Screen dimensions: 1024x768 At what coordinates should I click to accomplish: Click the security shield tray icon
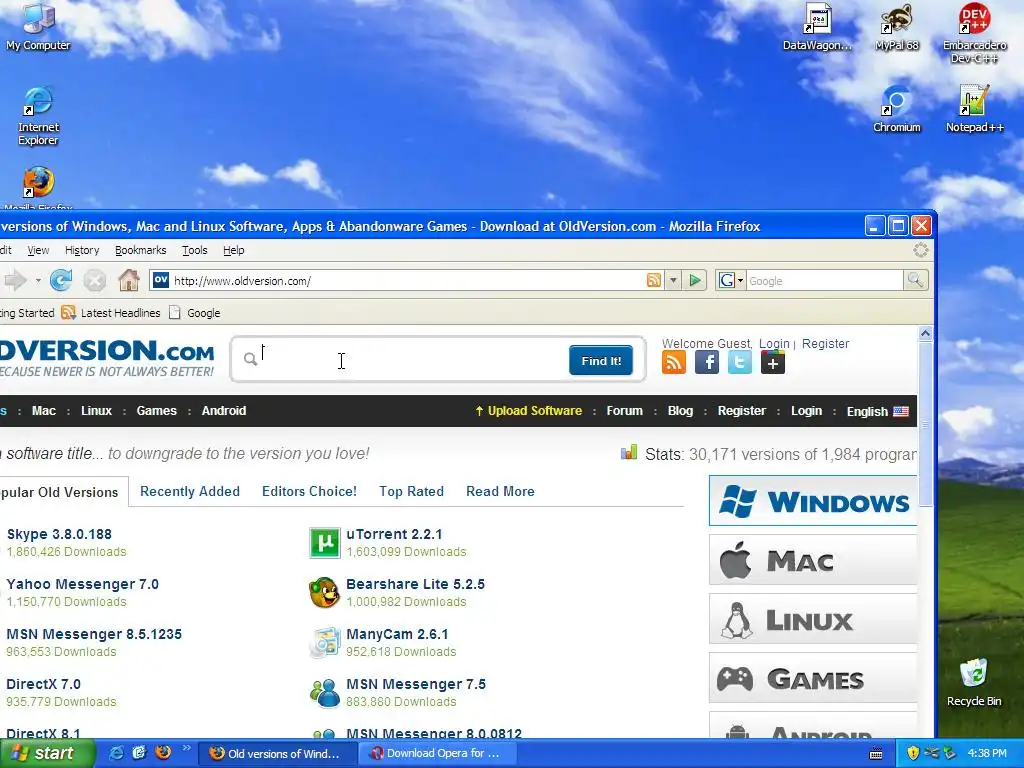(x=913, y=753)
